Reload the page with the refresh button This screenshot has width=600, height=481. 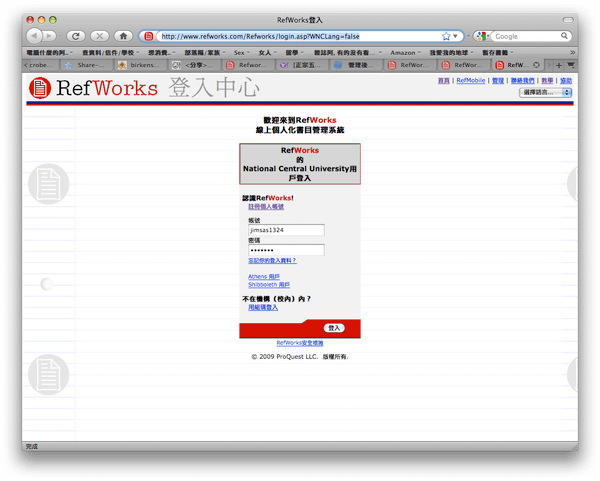(x=76, y=36)
